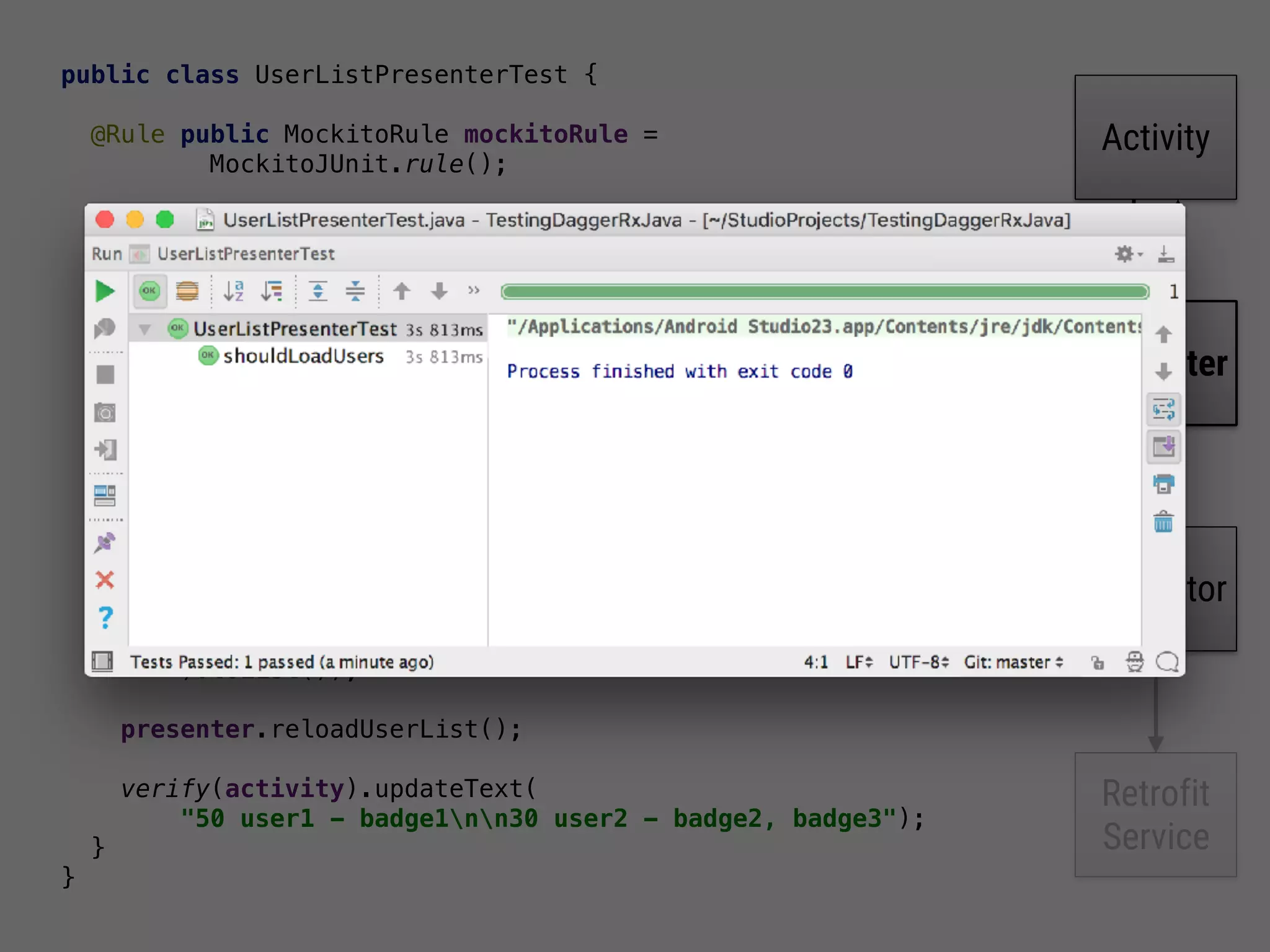Select the shouldLoadUsers test result
This screenshot has width=1270, height=952.
click(303, 356)
